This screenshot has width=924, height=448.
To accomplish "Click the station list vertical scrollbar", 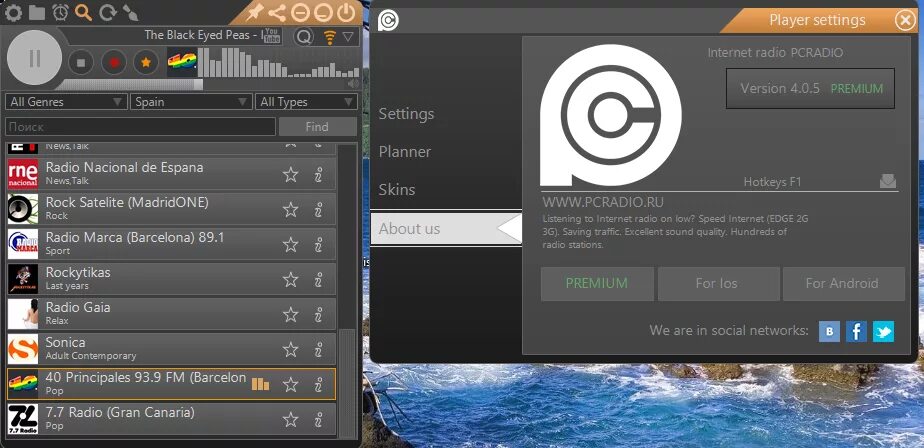I will [348, 382].
